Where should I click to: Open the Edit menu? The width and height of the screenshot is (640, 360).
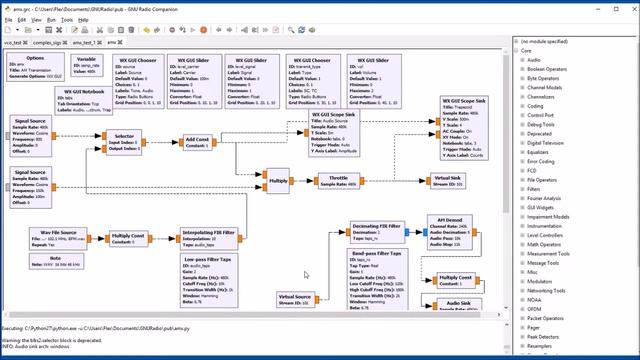click(22, 20)
